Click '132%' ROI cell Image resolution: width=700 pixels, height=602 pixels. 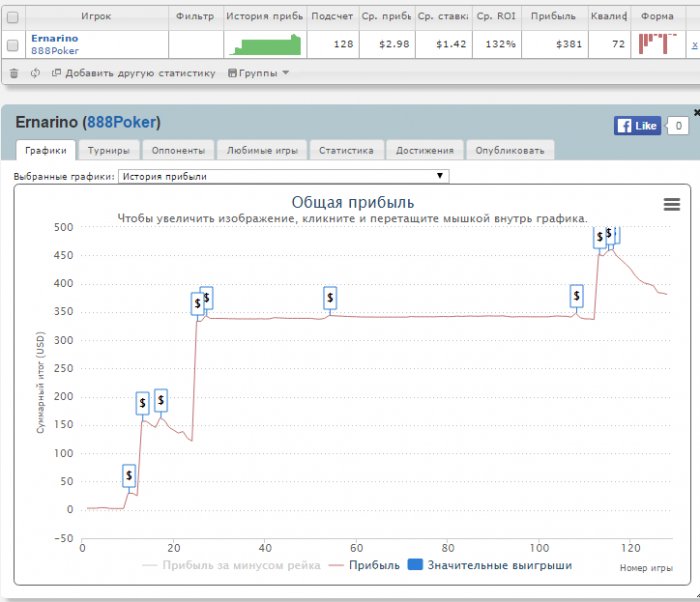point(500,44)
